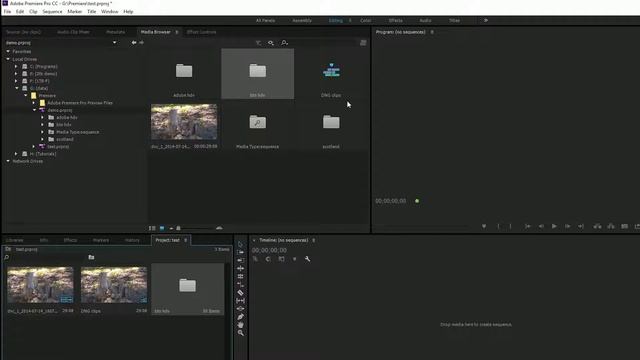Select test.prproj in the folder tree

tap(58, 147)
